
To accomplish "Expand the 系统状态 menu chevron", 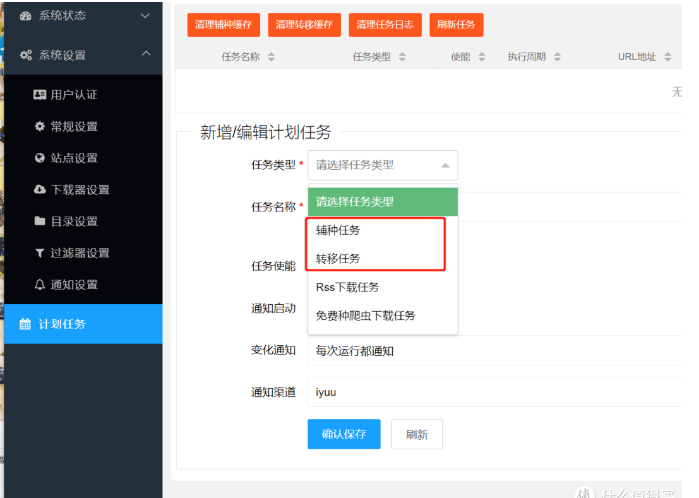I will point(145,16).
